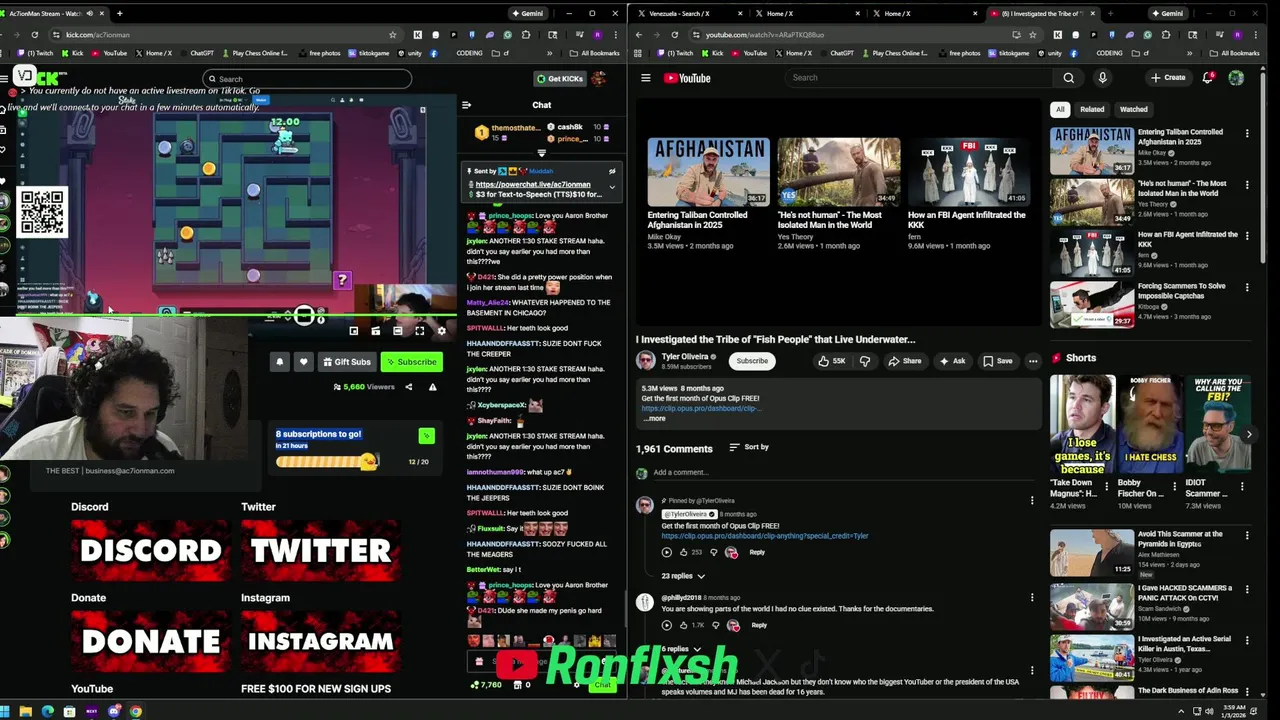
Task: Toggle heart follow button on Kick
Action: pyautogui.click(x=303, y=362)
